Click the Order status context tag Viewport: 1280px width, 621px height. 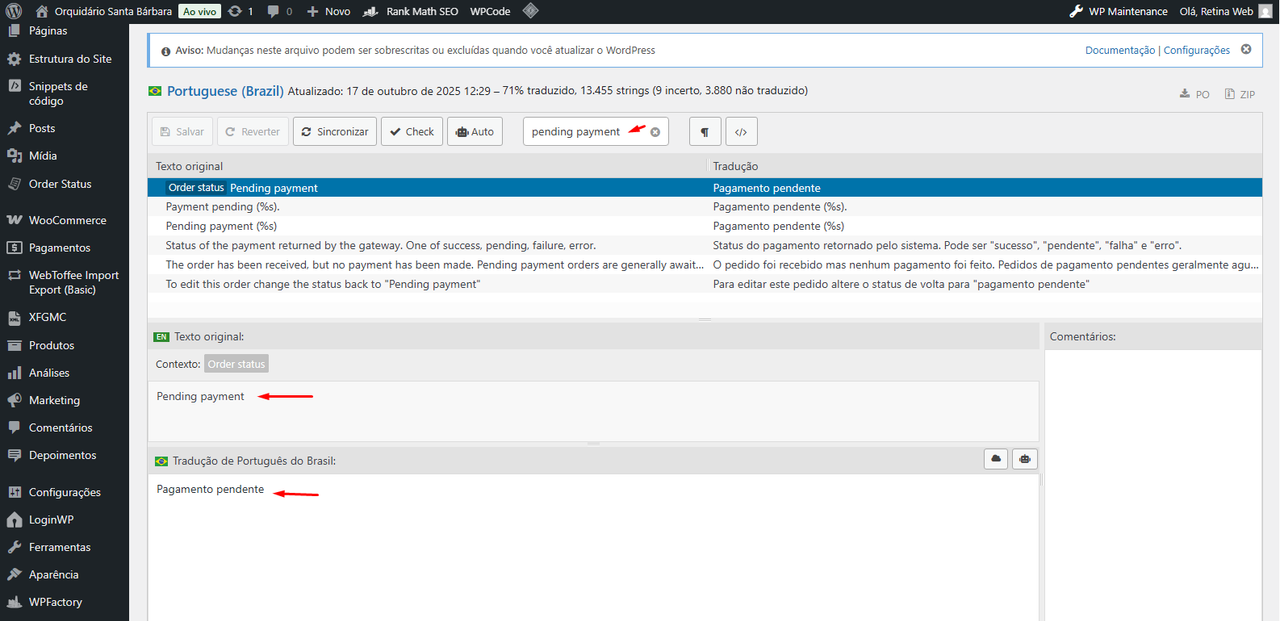tap(236, 364)
